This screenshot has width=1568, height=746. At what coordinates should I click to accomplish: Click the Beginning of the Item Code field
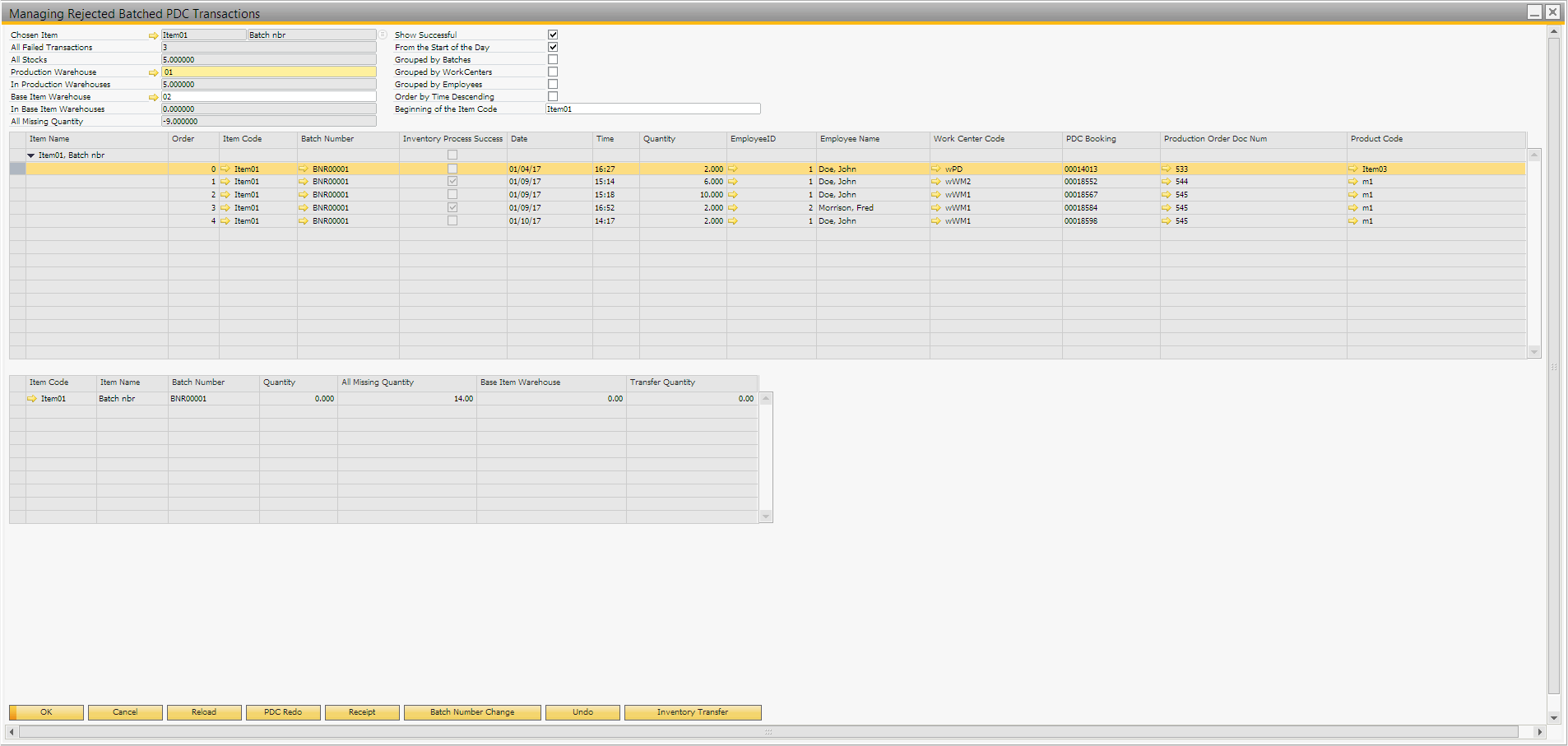(x=652, y=109)
